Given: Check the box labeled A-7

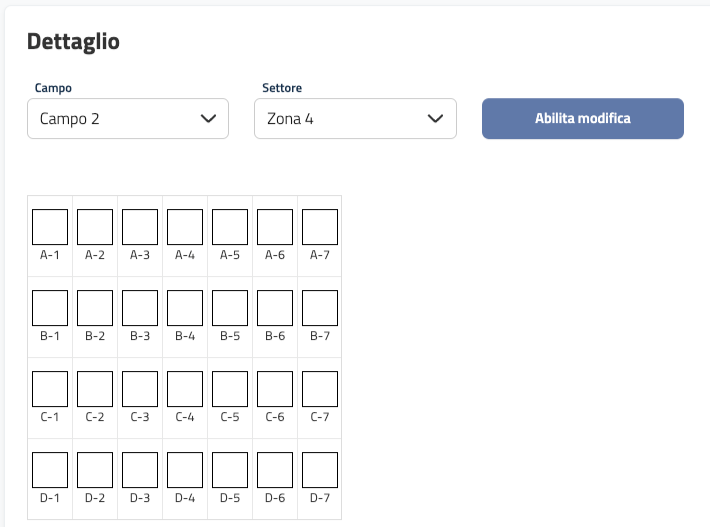Looking at the screenshot, I should pyautogui.click(x=320, y=227).
